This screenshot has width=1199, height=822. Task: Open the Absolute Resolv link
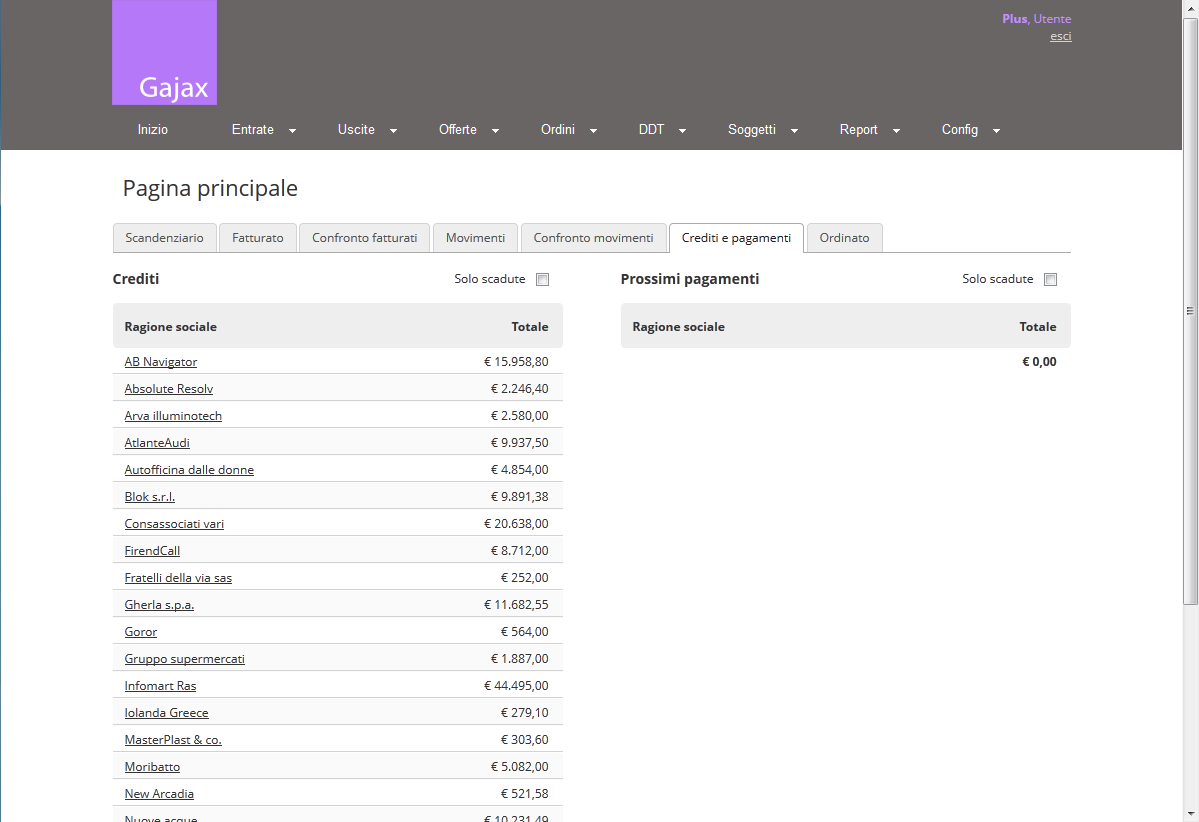tap(169, 388)
